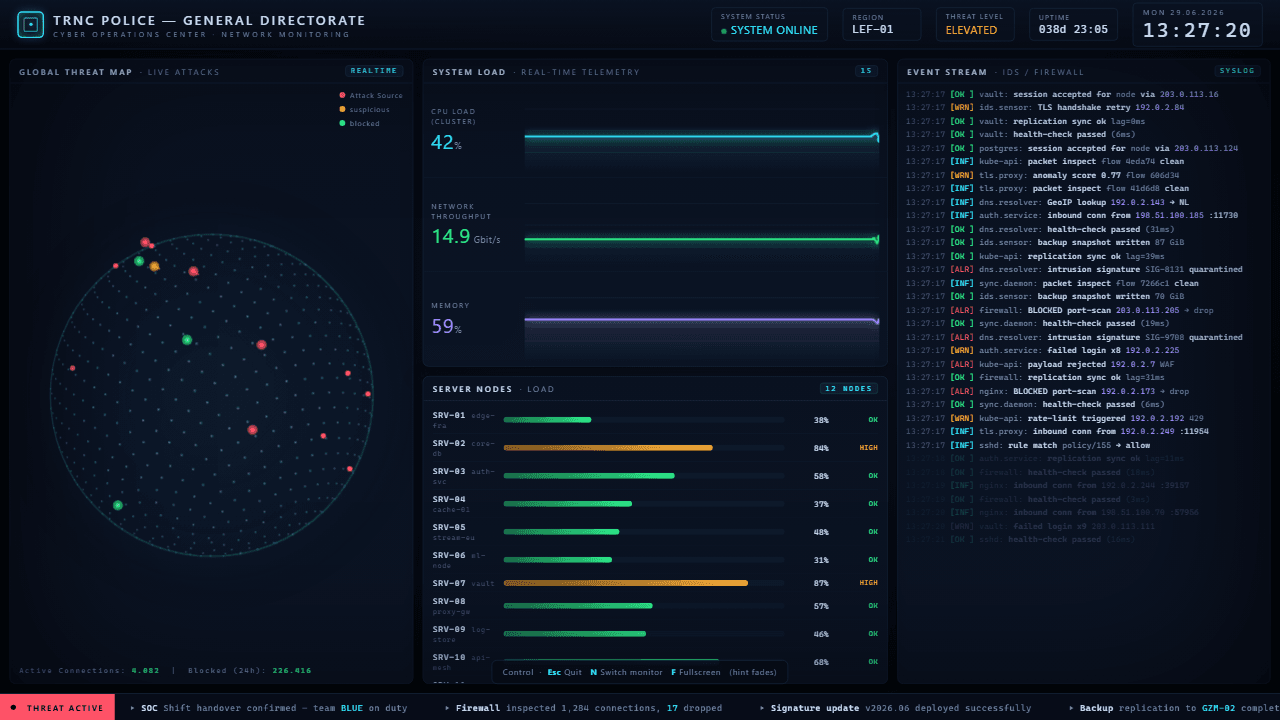Click the CPU load 42% value

[446, 143]
